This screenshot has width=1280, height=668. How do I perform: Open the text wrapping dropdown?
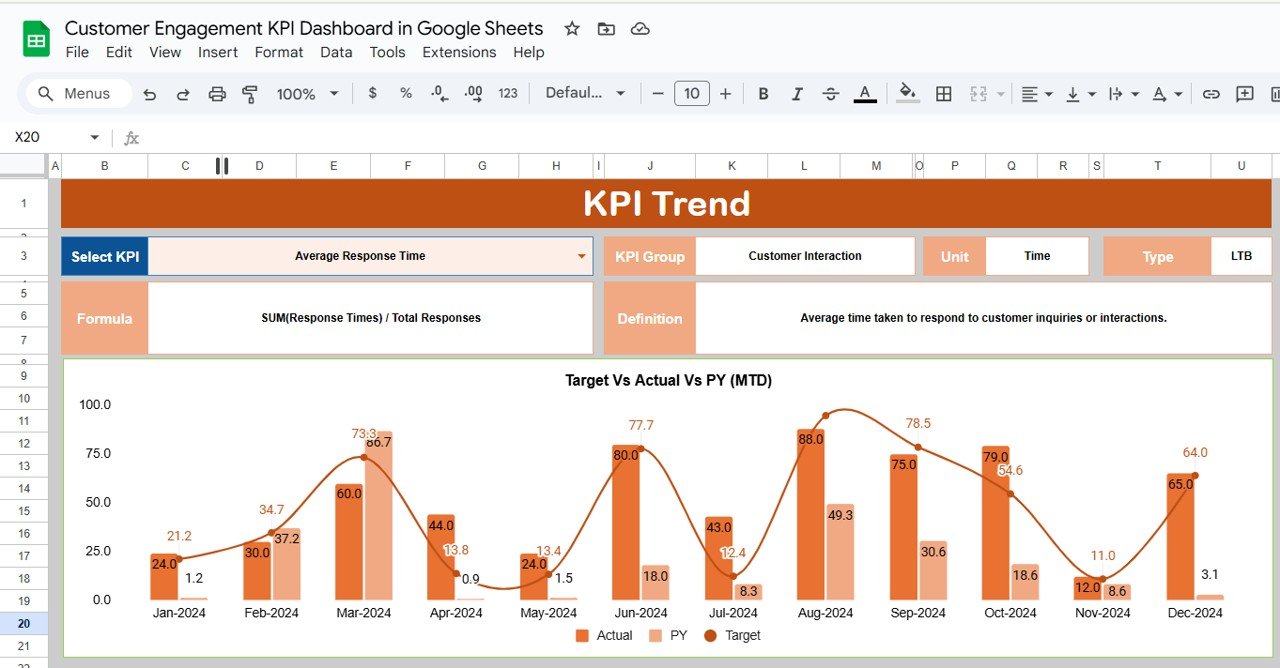click(x=1124, y=94)
